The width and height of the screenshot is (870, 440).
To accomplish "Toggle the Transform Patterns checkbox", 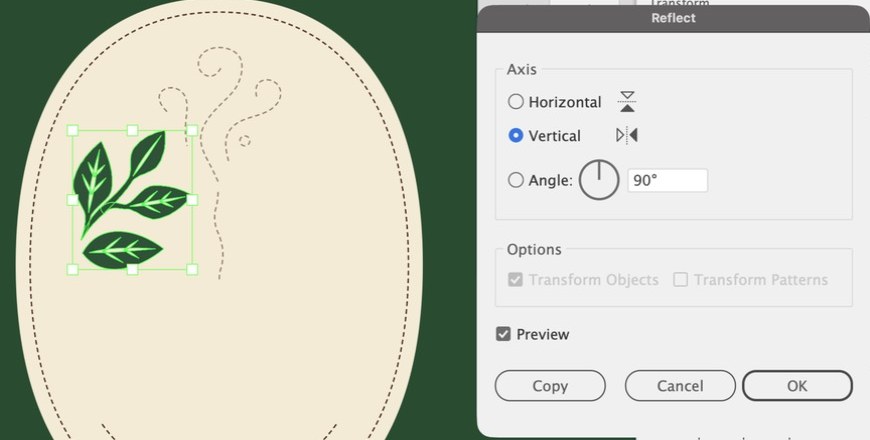I will [x=680, y=280].
